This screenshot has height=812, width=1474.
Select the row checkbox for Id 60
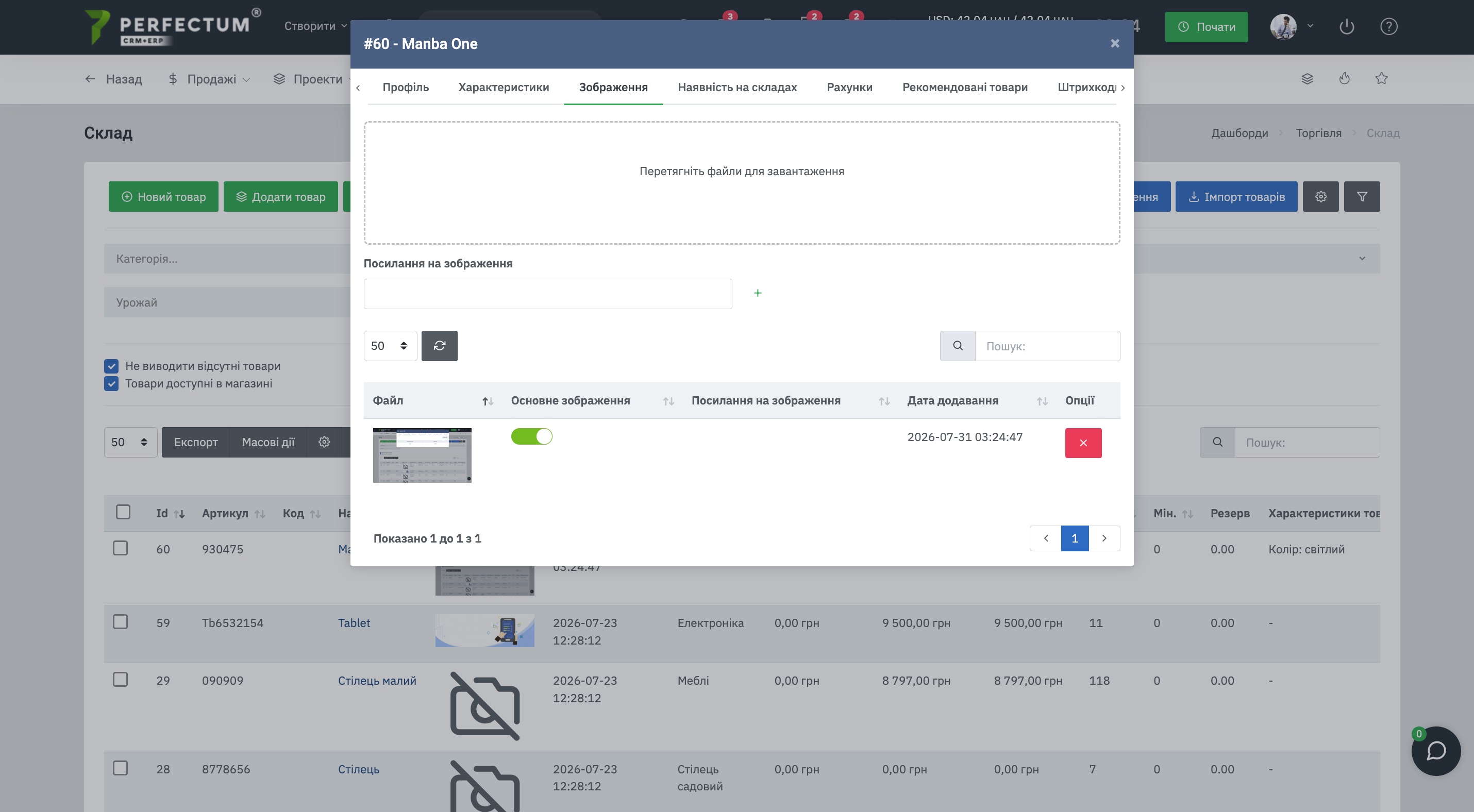(x=120, y=548)
